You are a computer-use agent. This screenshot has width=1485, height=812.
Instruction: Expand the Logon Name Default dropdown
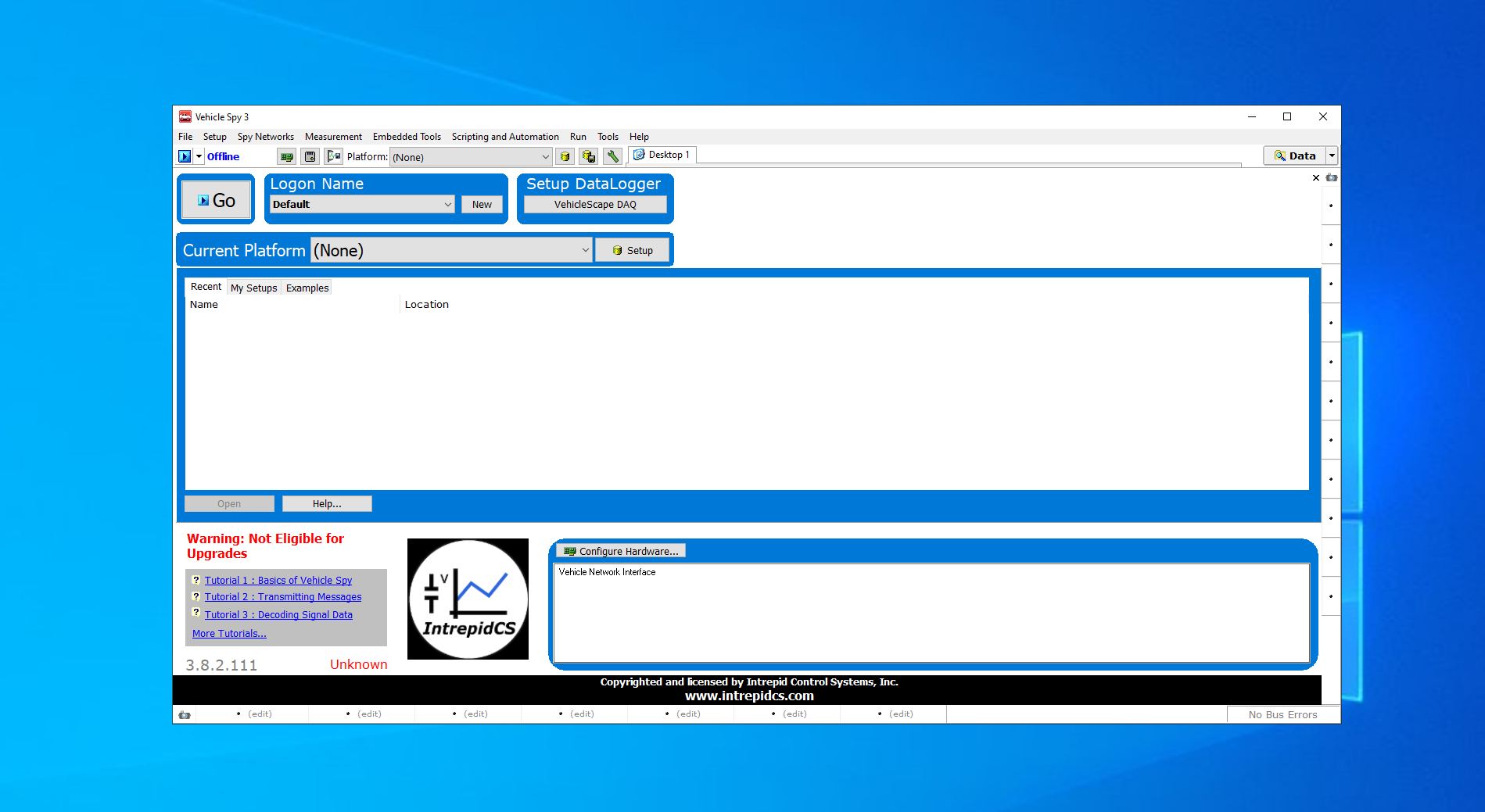click(447, 204)
